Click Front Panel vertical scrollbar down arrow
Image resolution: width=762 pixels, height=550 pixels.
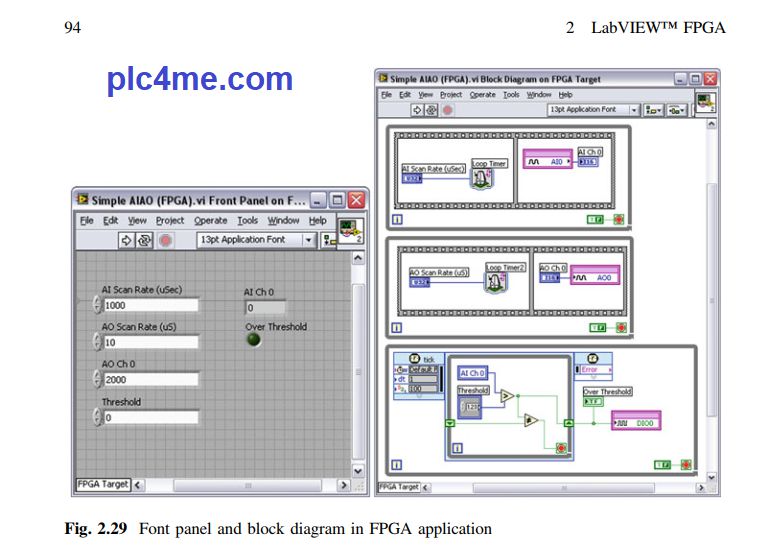tap(359, 470)
